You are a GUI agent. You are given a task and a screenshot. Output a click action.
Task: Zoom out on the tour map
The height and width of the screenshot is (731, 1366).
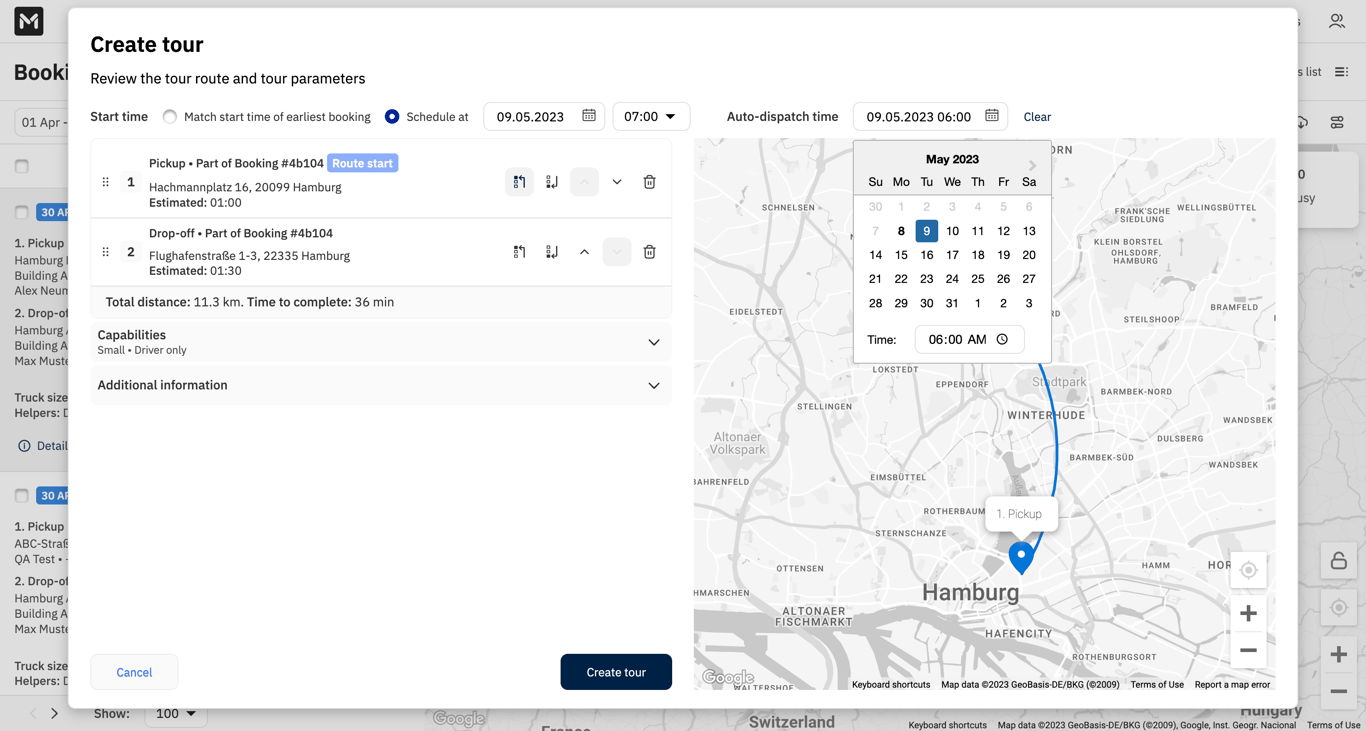click(1248, 650)
